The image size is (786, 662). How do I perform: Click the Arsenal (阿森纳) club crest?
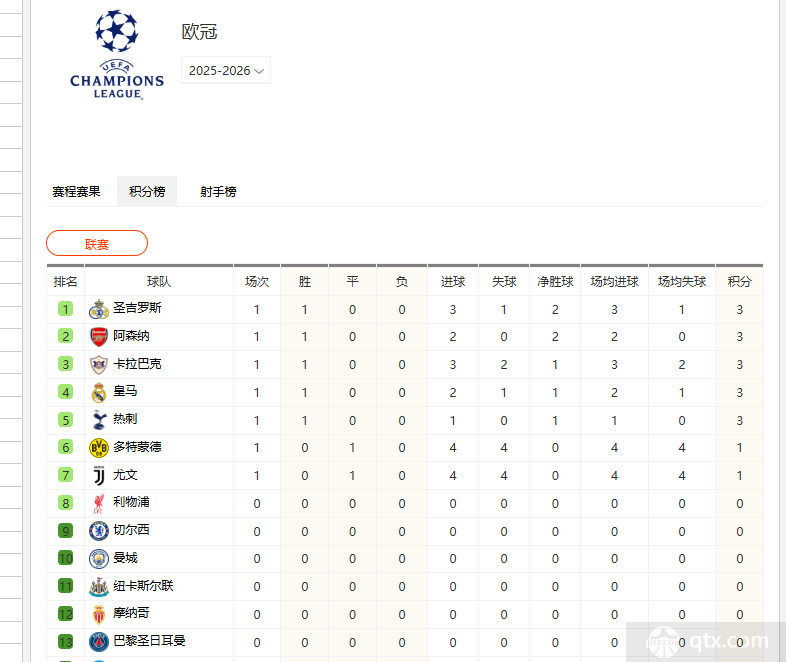point(99,337)
